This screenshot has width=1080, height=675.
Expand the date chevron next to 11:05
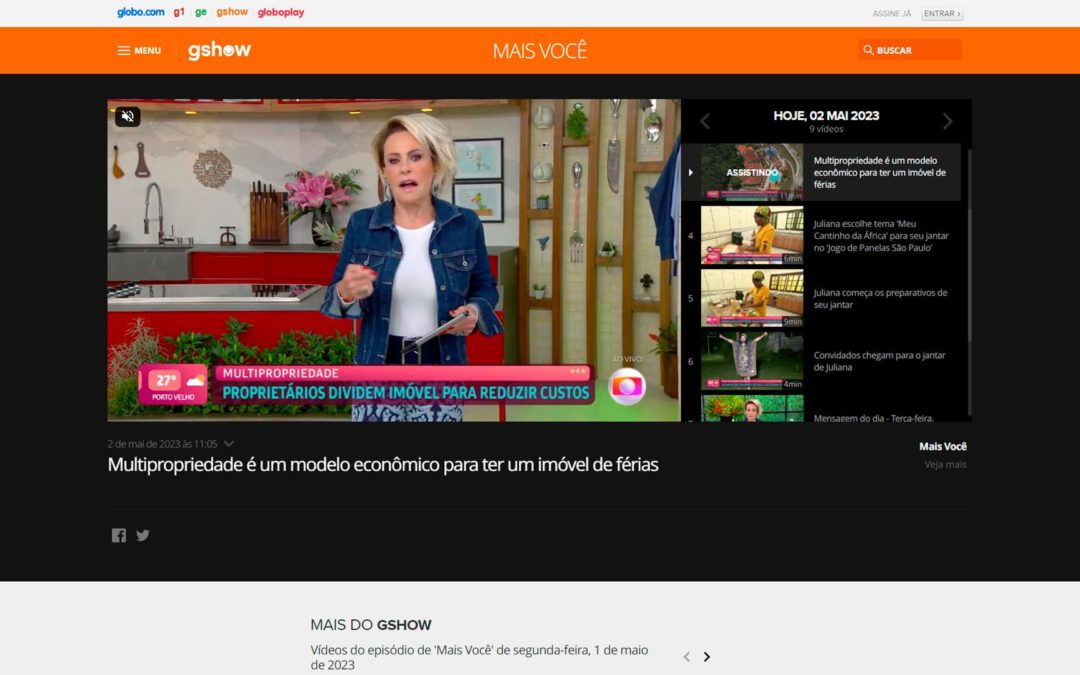point(229,444)
